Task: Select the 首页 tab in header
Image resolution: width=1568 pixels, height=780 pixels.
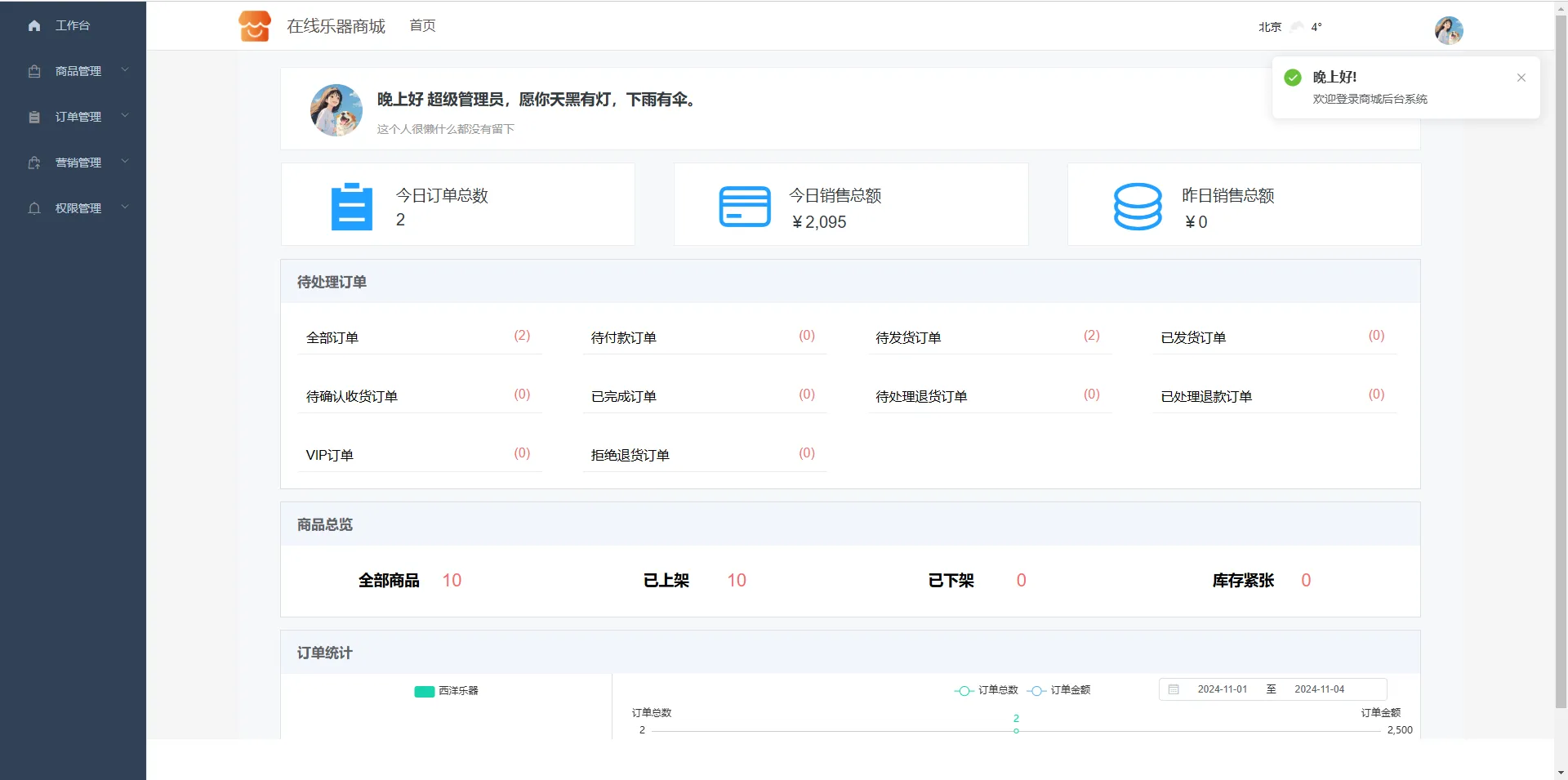Action: 422,26
